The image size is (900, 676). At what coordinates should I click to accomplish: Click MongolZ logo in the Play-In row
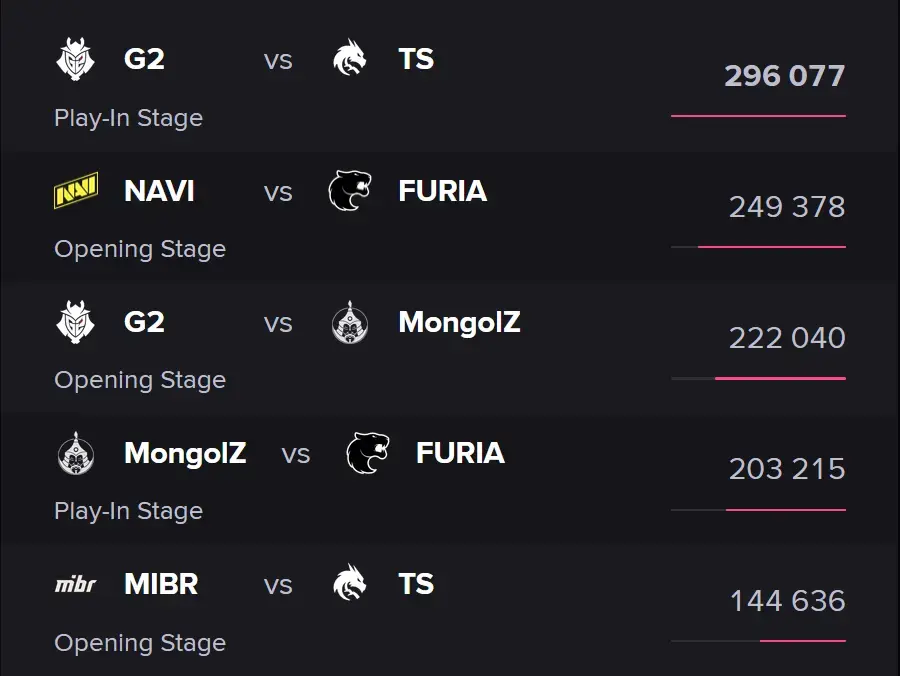pyautogui.click(x=76, y=453)
